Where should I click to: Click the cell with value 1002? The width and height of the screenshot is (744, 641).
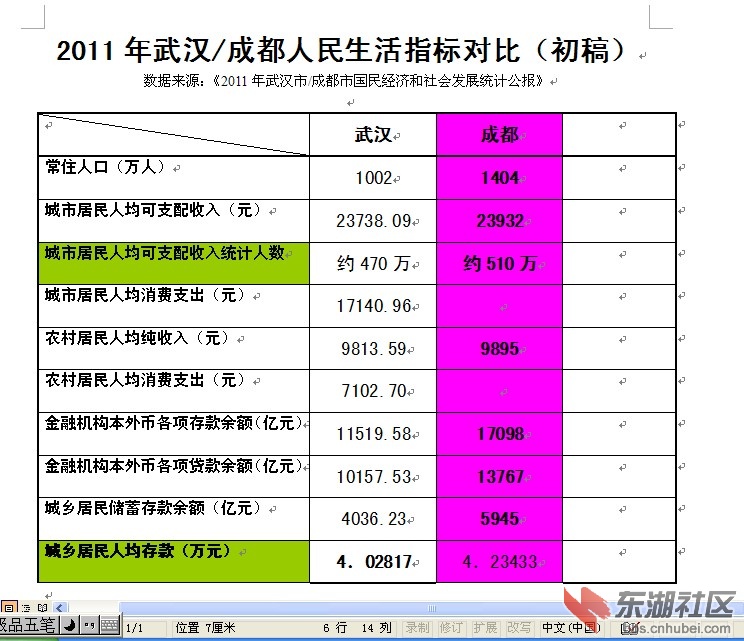click(x=373, y=178)
